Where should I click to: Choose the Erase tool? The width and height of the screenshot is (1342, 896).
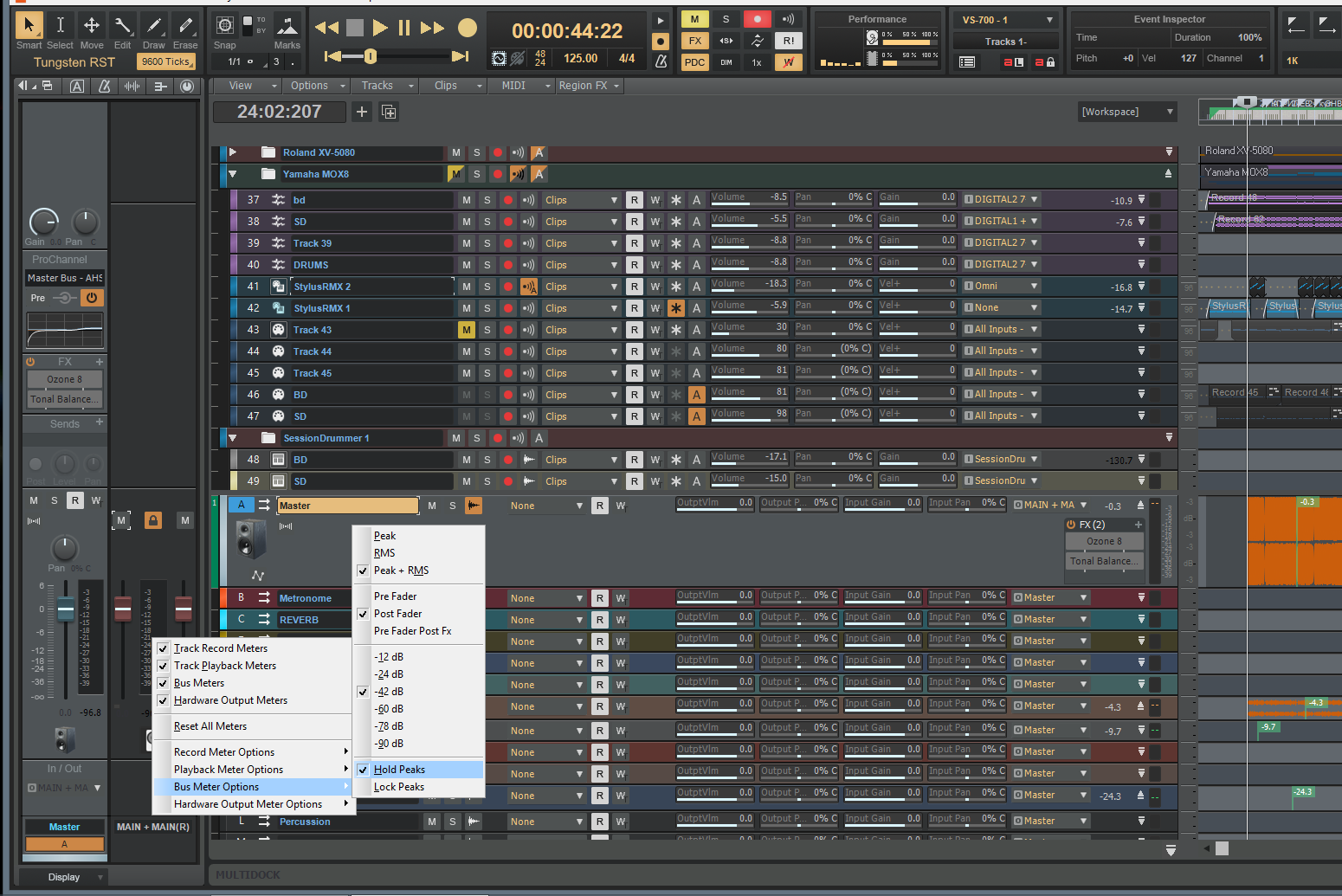[x=184, y=25]
